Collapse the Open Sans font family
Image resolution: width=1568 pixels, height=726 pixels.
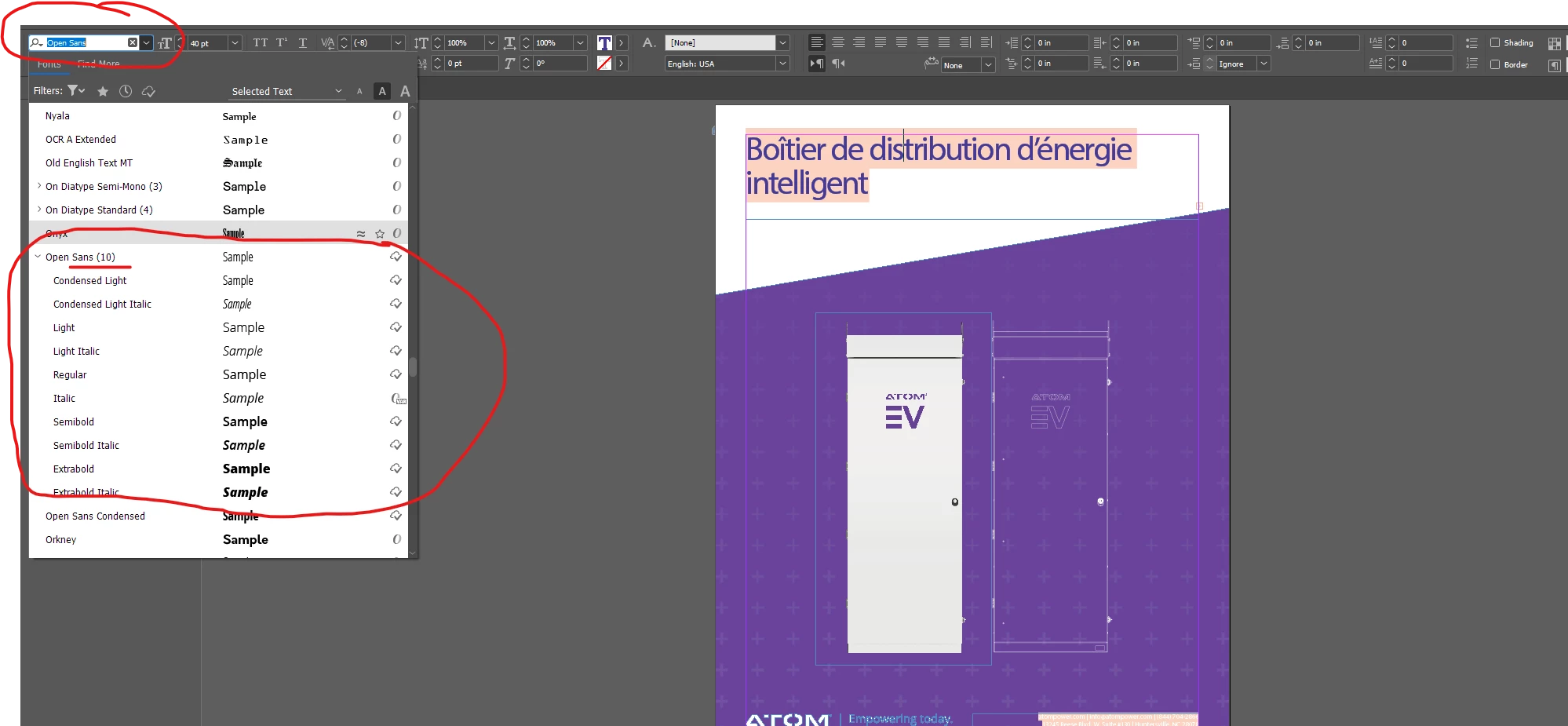[x=38, y=257]
